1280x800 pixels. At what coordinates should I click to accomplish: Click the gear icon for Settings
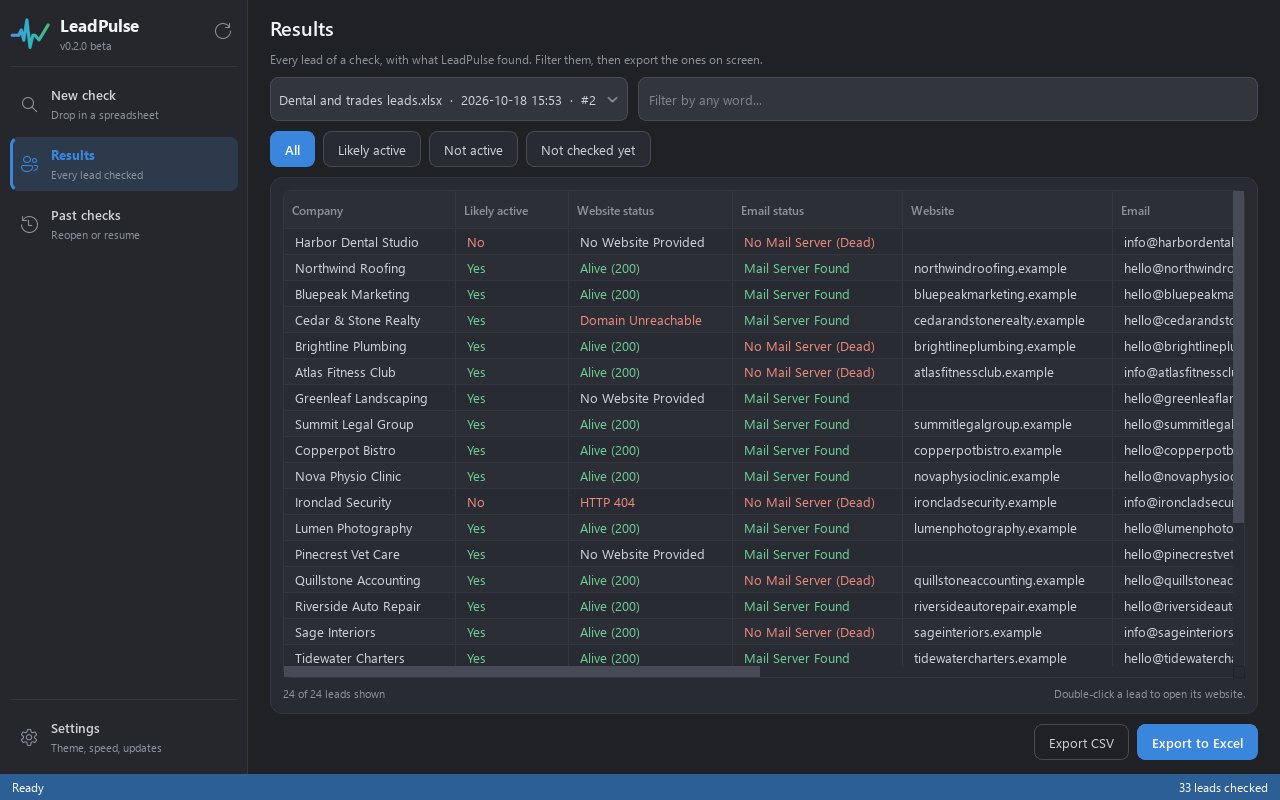coord(29,737)
